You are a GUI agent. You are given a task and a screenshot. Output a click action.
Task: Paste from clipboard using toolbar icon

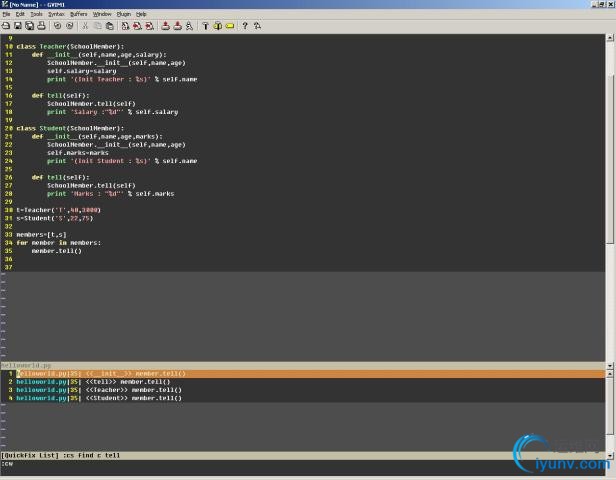click(x=107, y=25)
